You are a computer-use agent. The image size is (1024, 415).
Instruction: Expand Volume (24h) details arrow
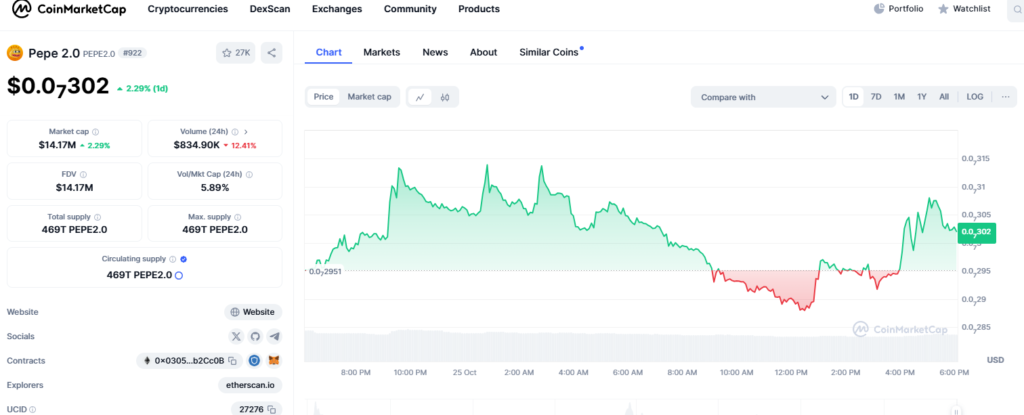click(247, 132)
